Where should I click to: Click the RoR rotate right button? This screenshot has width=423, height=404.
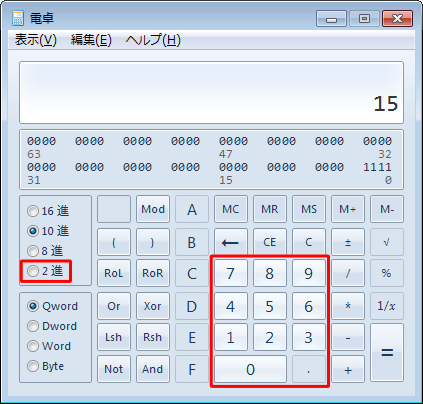tap(153, 273)
